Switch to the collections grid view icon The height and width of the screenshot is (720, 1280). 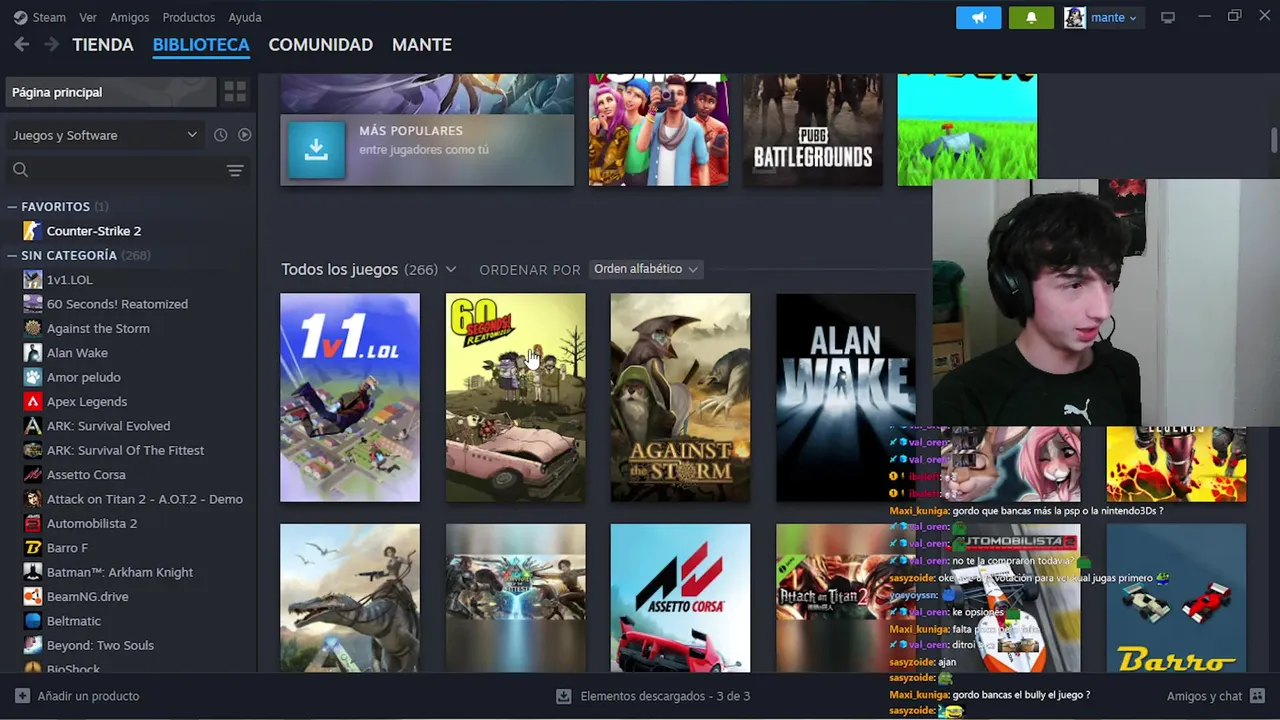tap(235, 92)
